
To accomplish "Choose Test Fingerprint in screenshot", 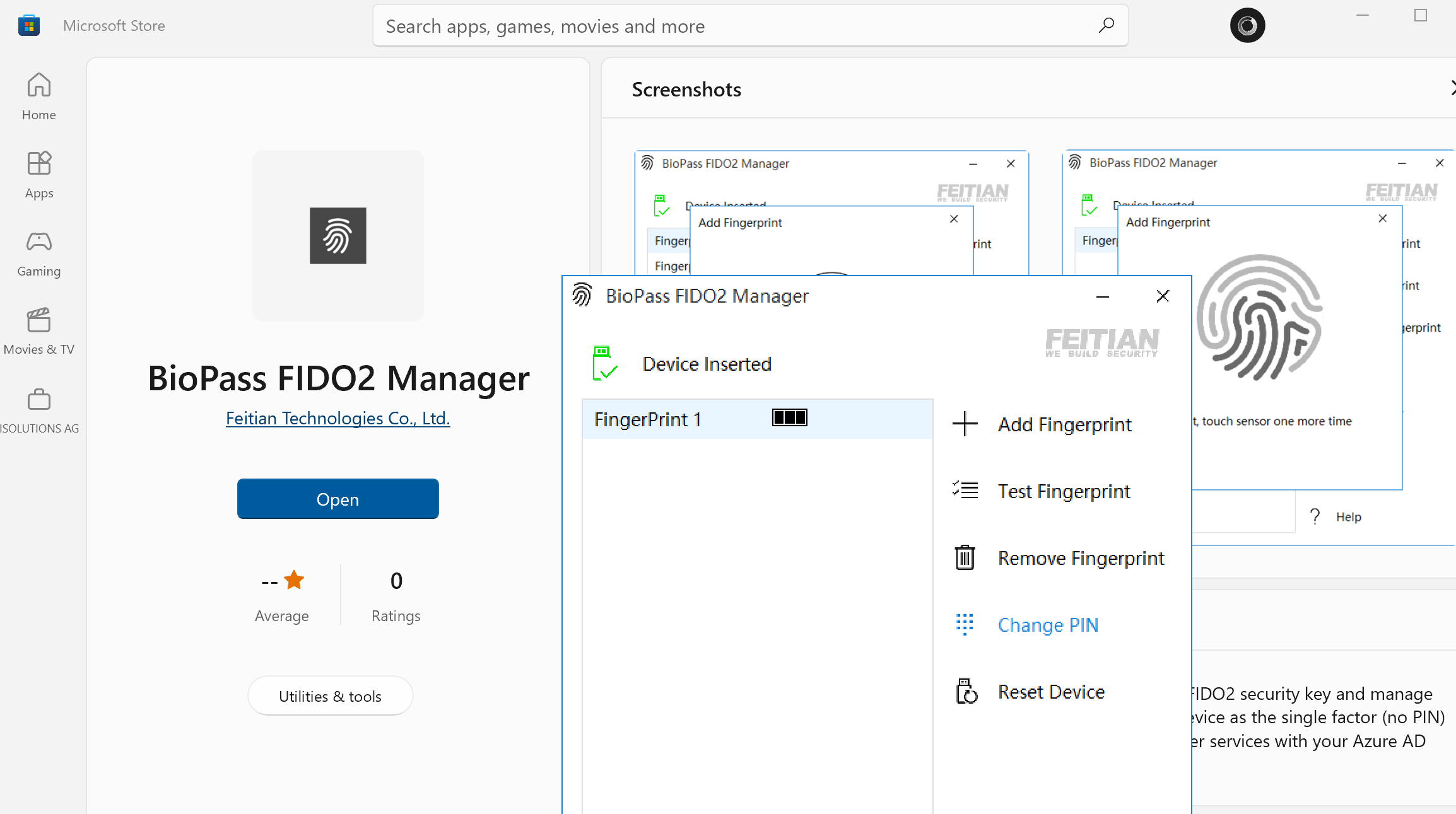I will pyautogui.click(x=1064, y=491).
